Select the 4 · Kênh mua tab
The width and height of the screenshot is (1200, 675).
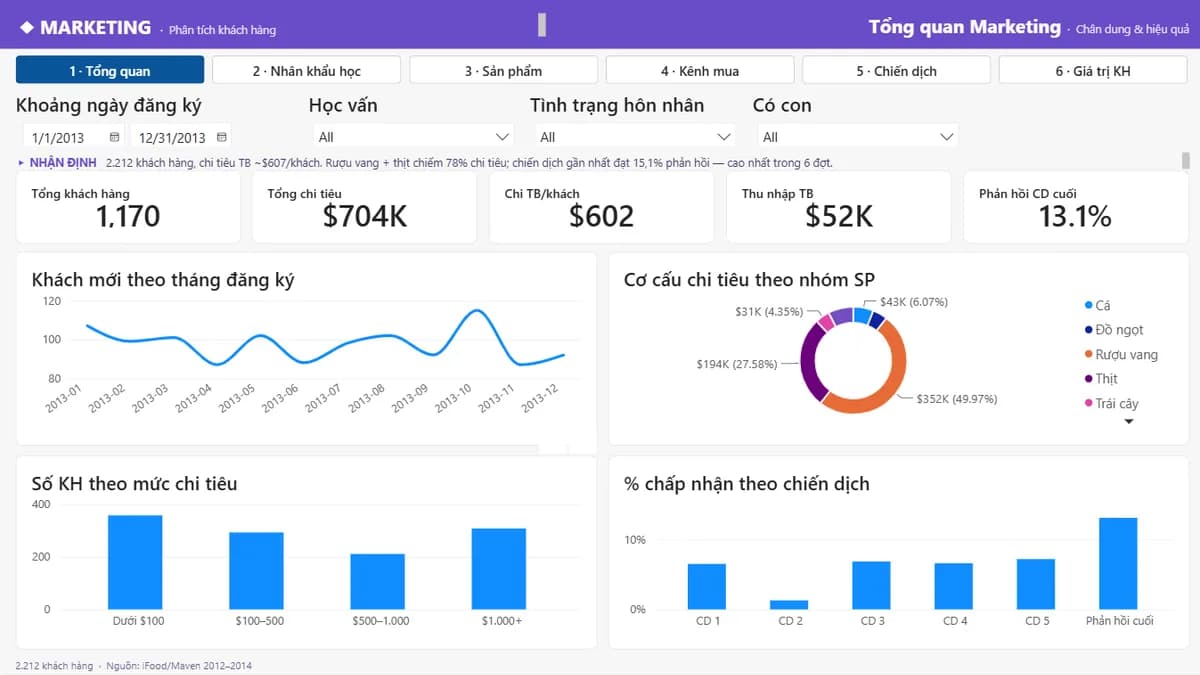click(x=700, y=70)
